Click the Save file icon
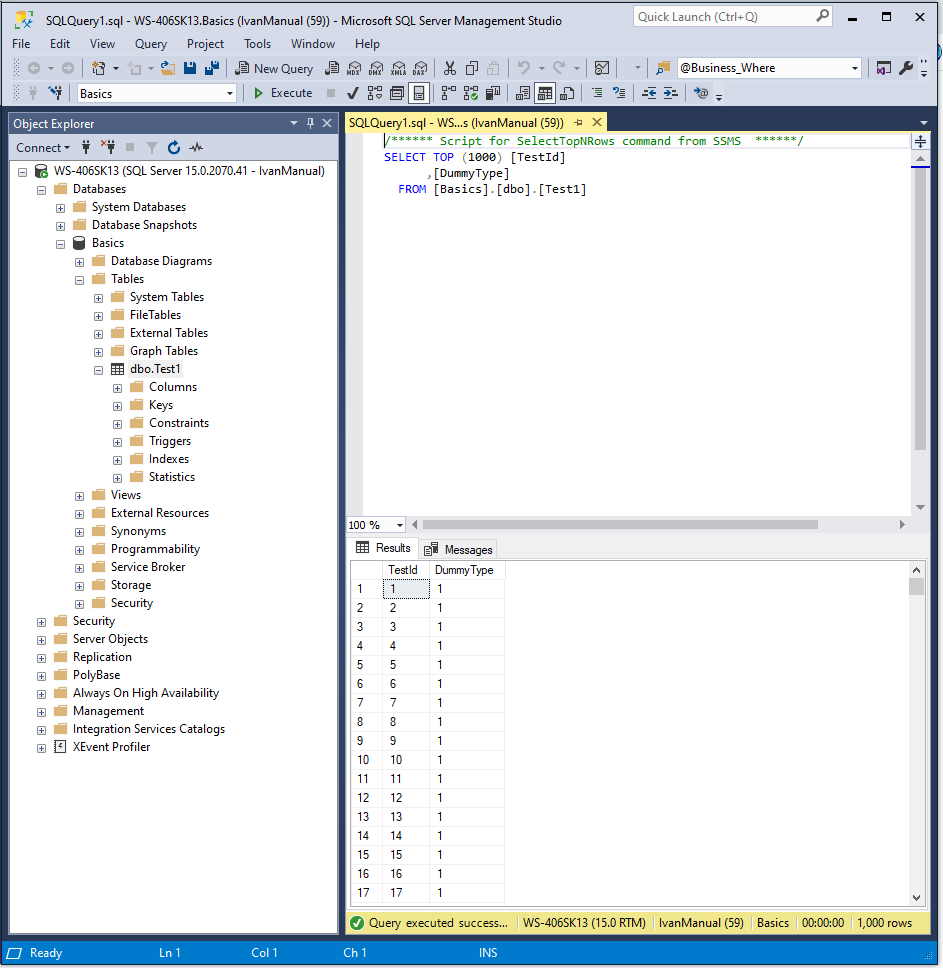This screenshot has height=968, width=943. click(190, 69)
